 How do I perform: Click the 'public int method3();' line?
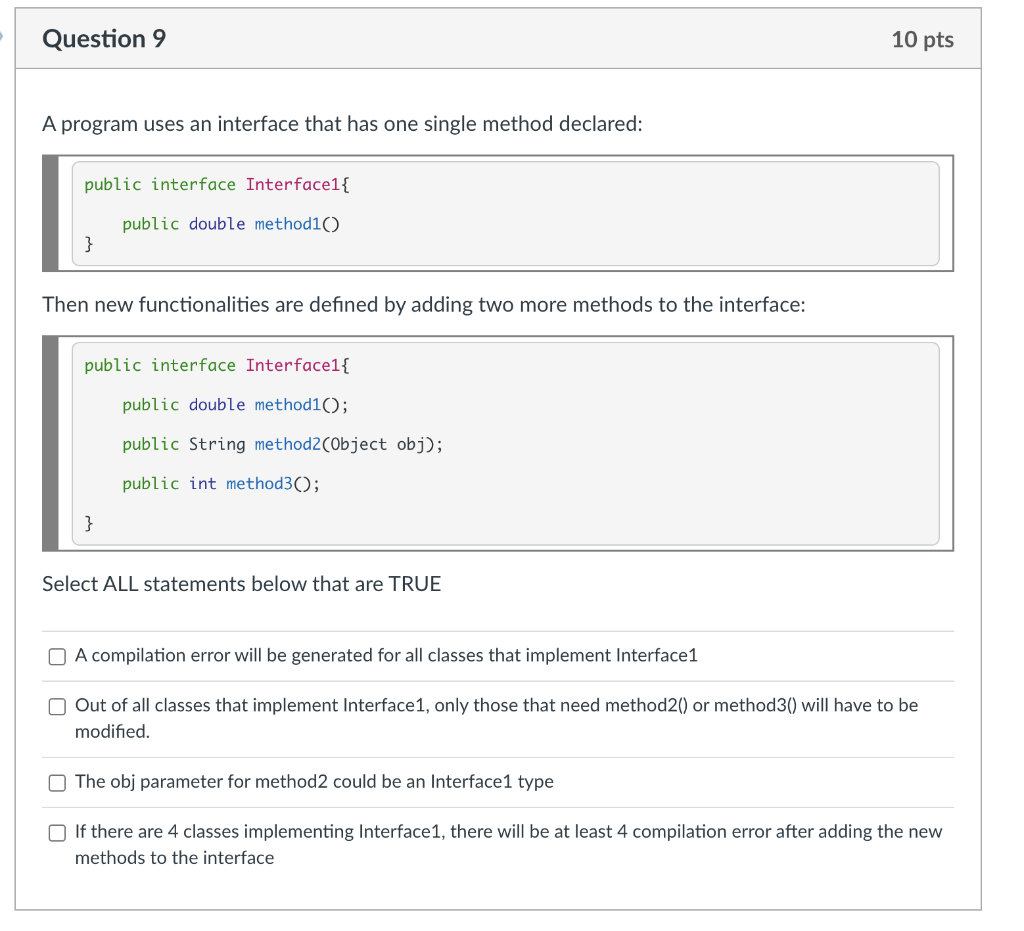point(220,483)
